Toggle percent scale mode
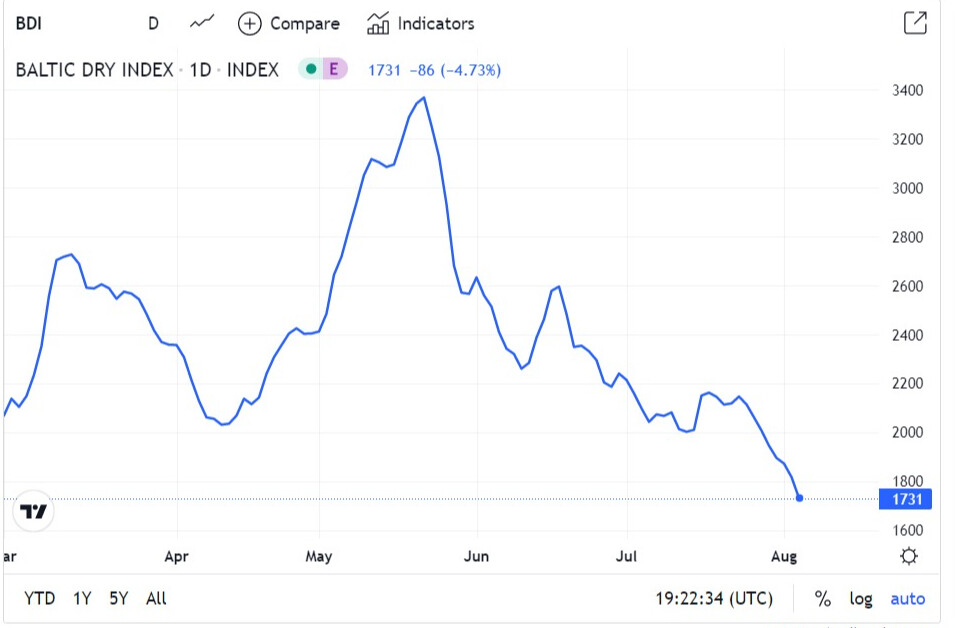 coord(822,599)
